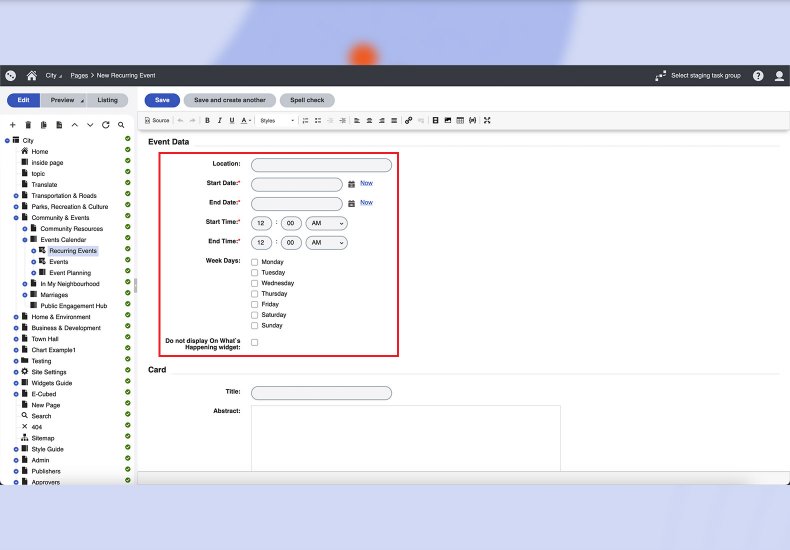Click into the Location input field
790x550 pixels.
point(321,165)
